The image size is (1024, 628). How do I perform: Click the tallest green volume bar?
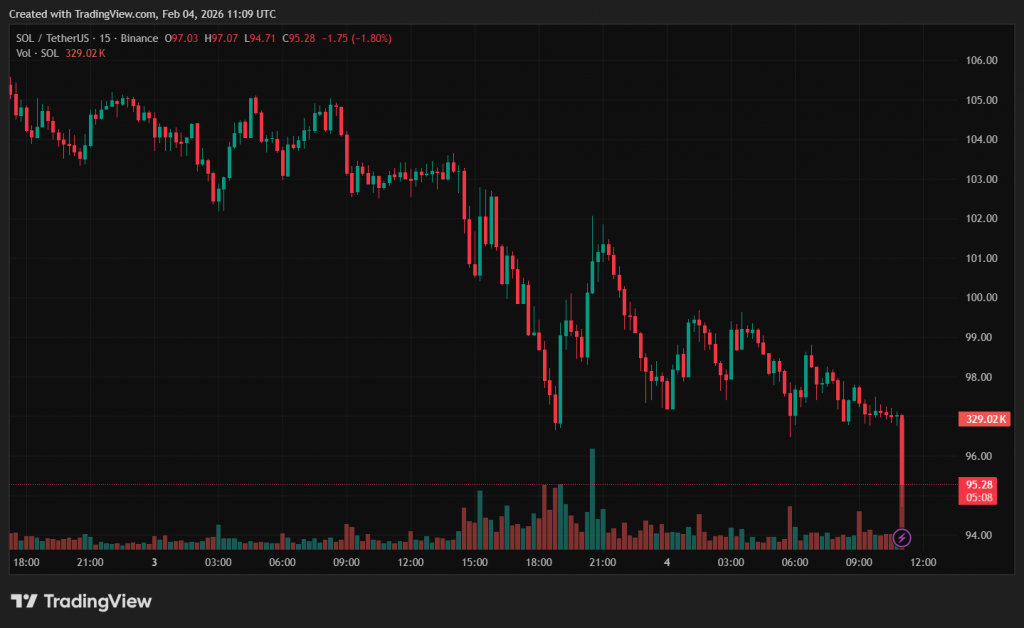pyautogui.click(x=592, y=498)
